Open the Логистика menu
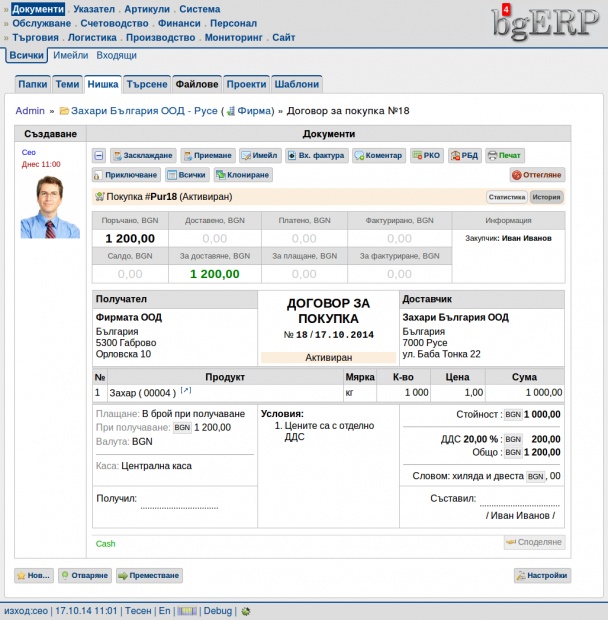608x620 pixels. 92,38
